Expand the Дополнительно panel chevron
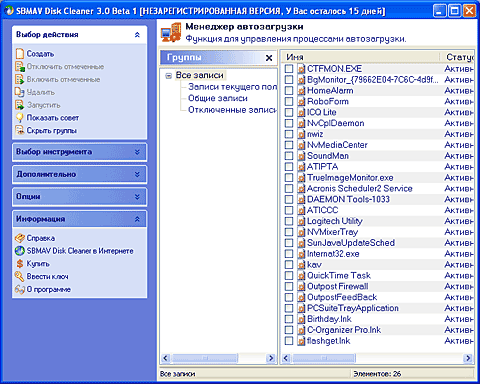The width and height of the screenshot is (480, 384). 137,174
